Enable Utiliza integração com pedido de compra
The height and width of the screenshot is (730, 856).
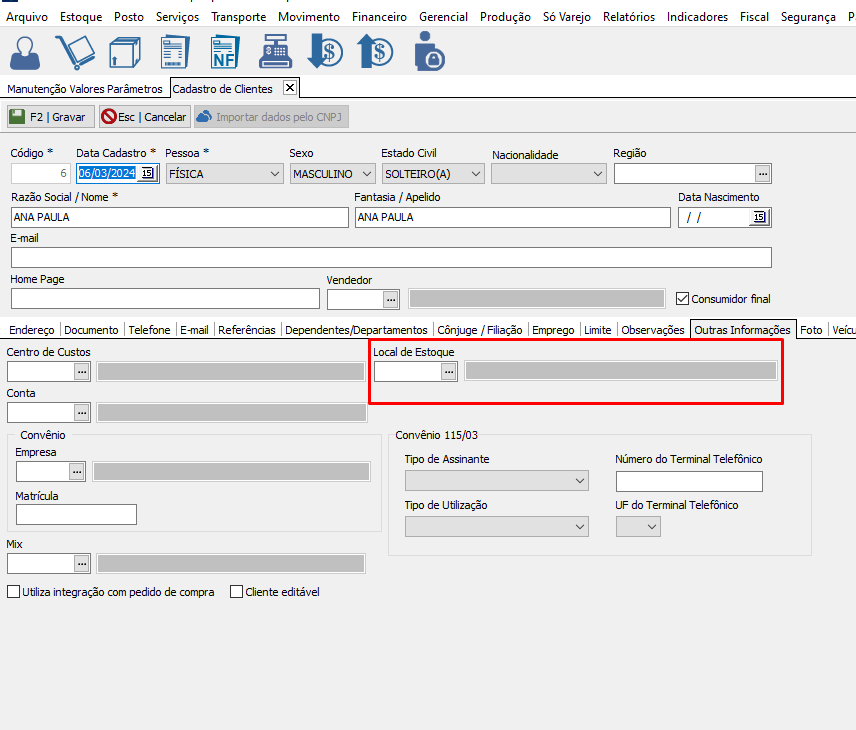(x=14, y=592)
